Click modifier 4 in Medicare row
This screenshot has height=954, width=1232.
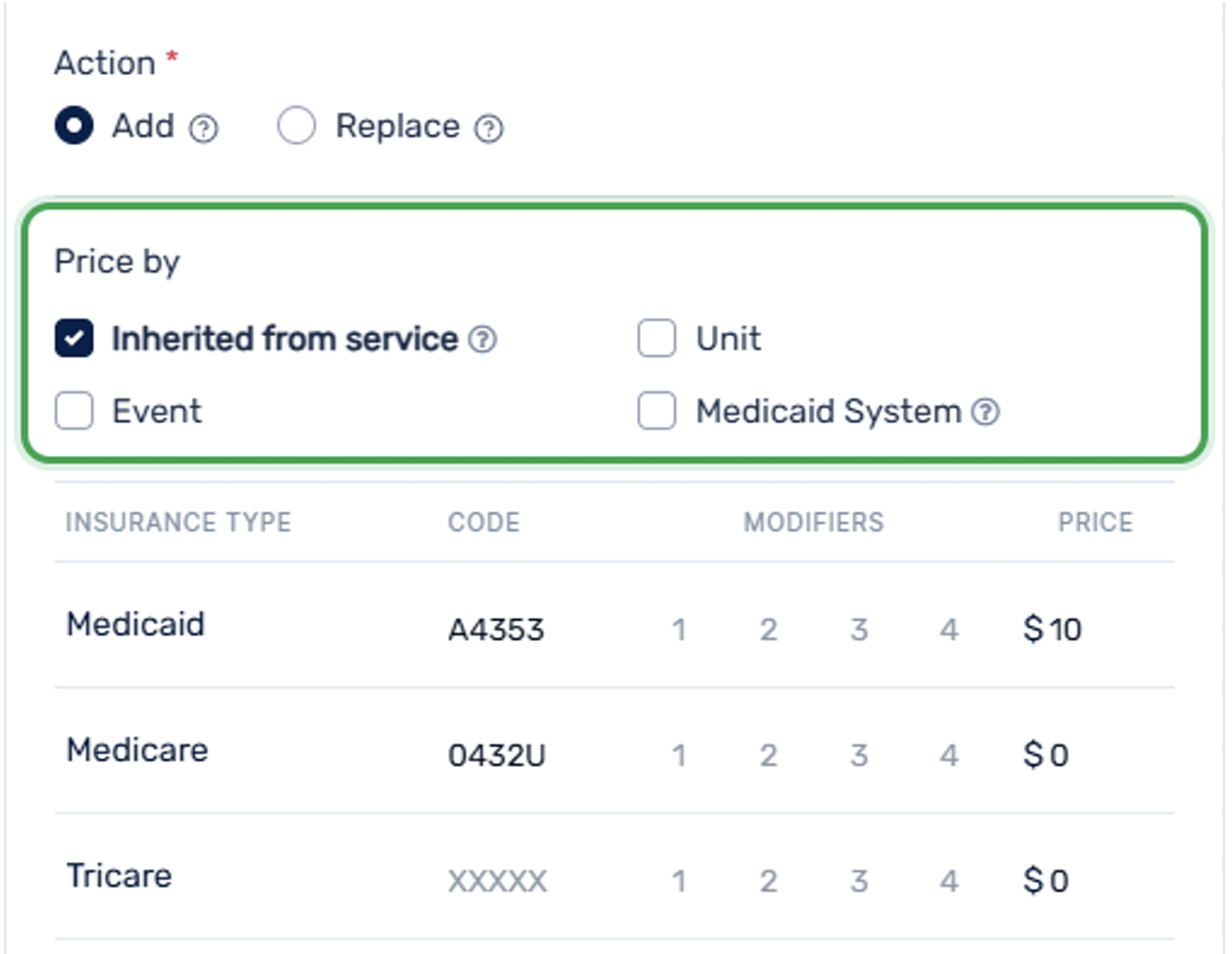point(949,755)
